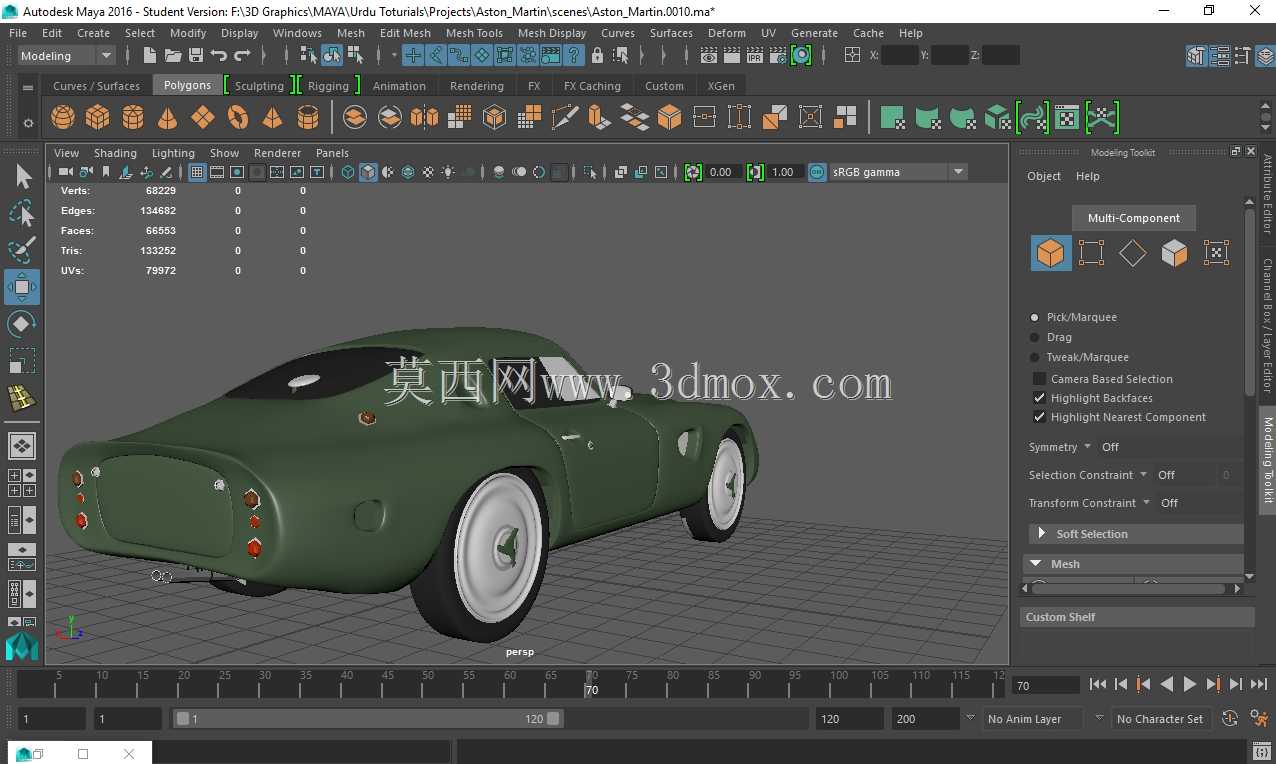1276x764 pixels.
Task: Create a polygon pyramid from the shelf
Action: [272, 118]
